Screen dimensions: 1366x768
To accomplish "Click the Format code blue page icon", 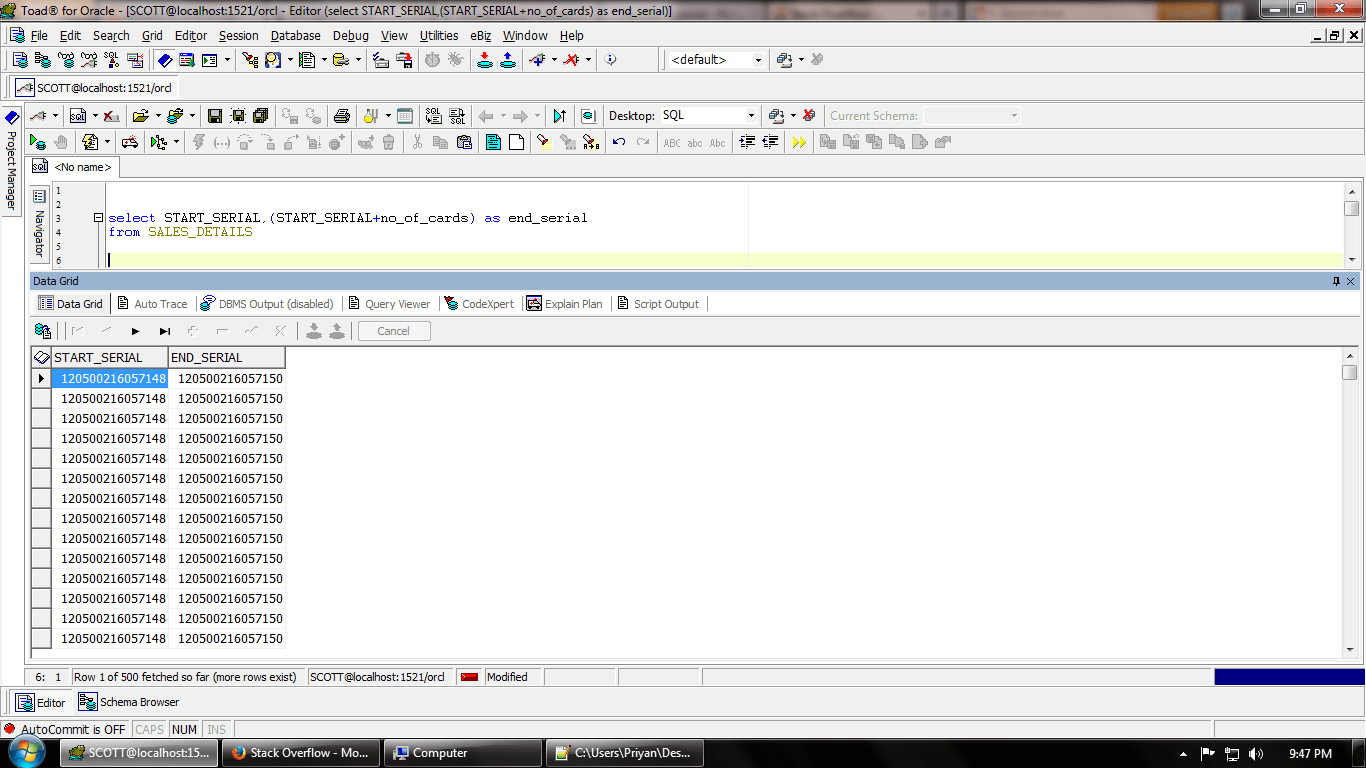I will pyautogui.click(x=493, y=142).
